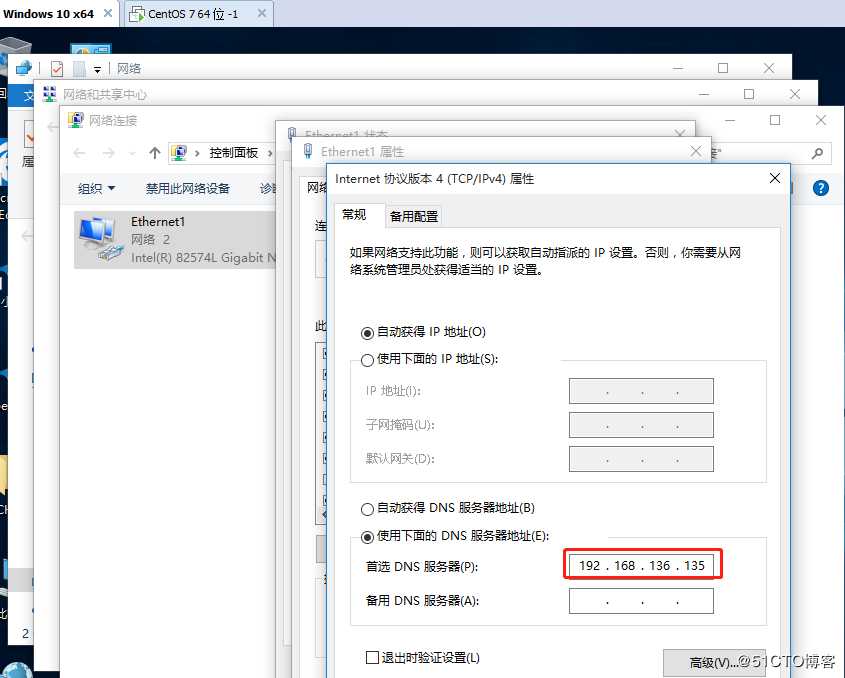
Task: Switch to the 备用配置 tab
Action: [413, 216]
